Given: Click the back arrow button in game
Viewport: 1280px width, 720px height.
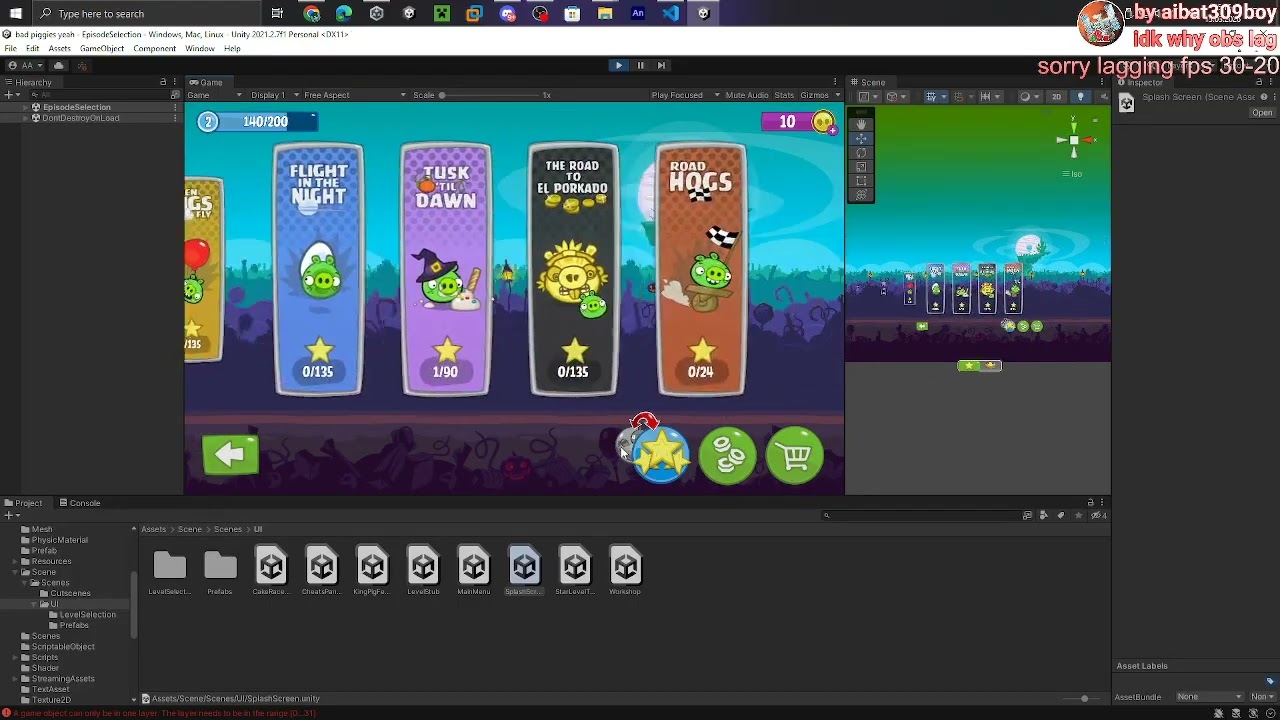Looking at the screenshot, I should click(230, 455).
